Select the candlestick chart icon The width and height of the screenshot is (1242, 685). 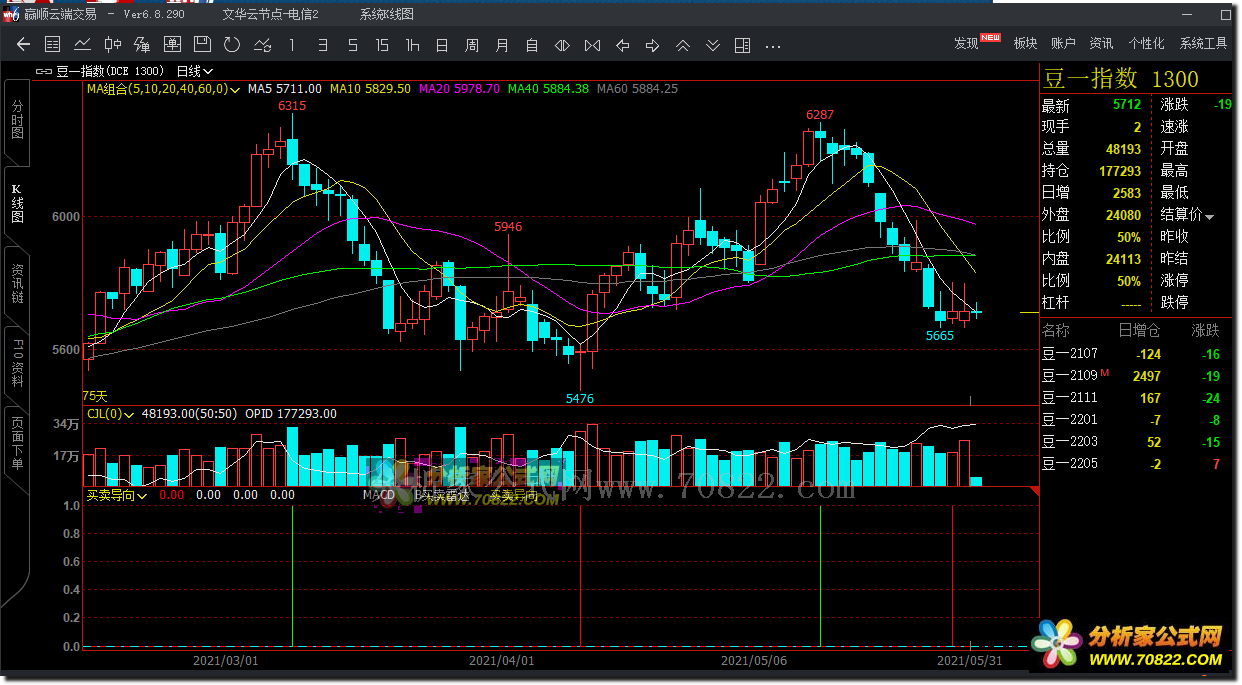click(x=113, y=45)
